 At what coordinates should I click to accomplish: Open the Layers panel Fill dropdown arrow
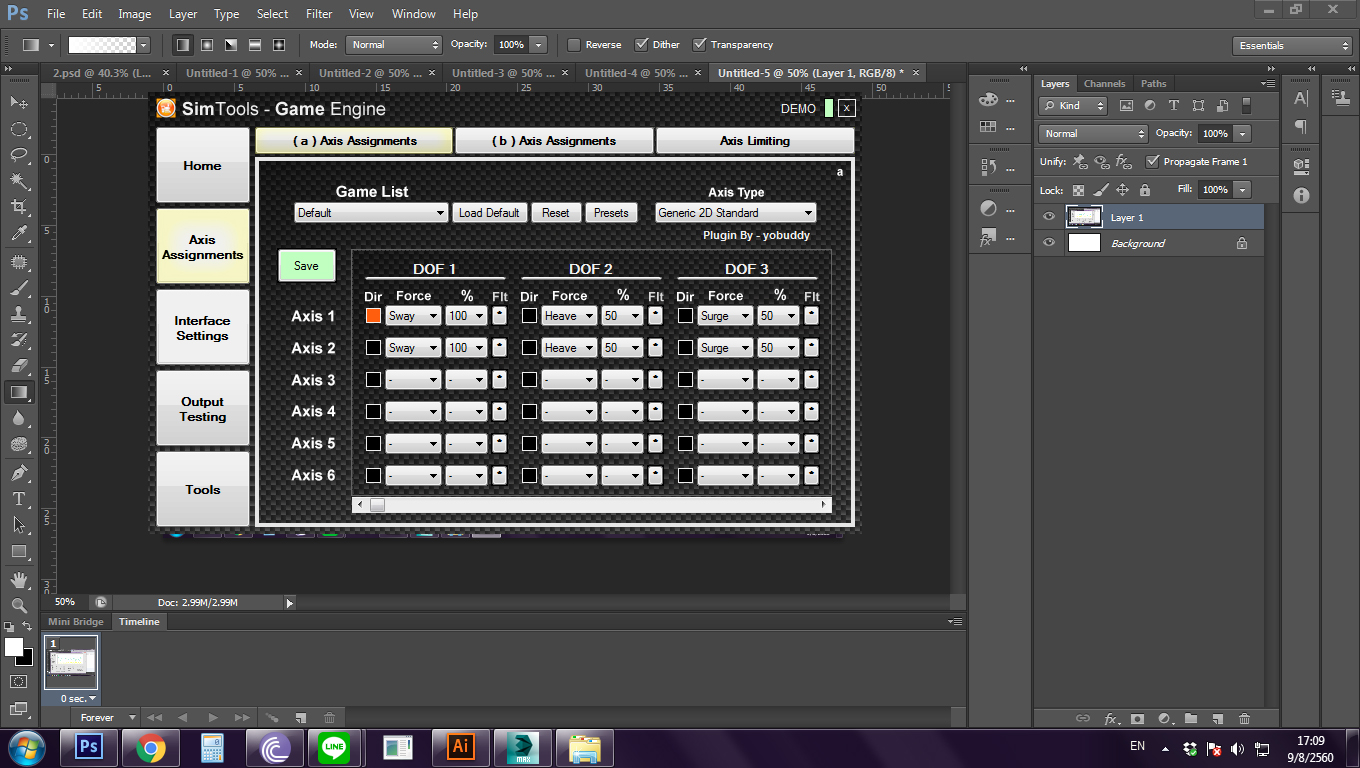[x=1243, y=190]
